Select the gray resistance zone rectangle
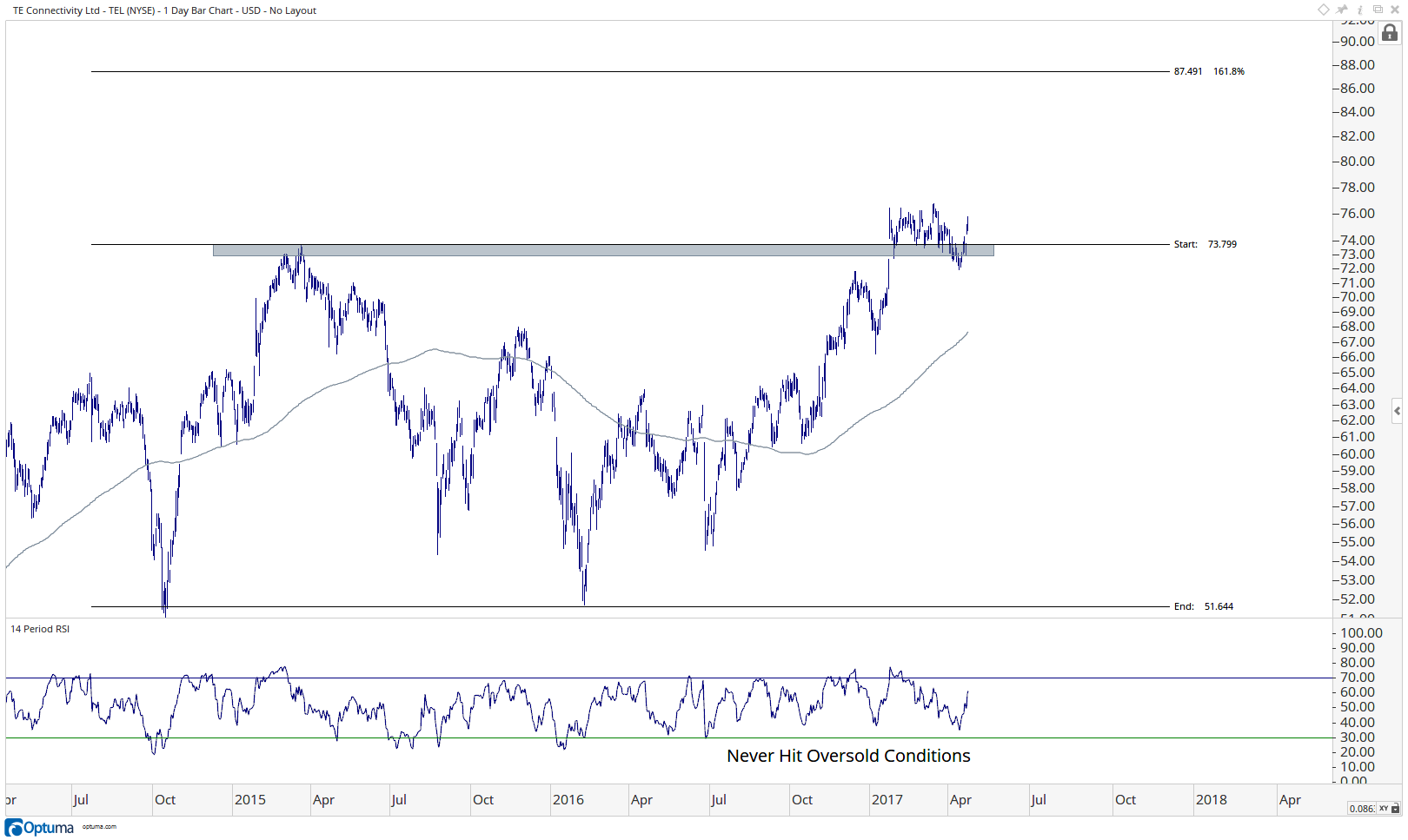1408x840 pixels. 603,250
